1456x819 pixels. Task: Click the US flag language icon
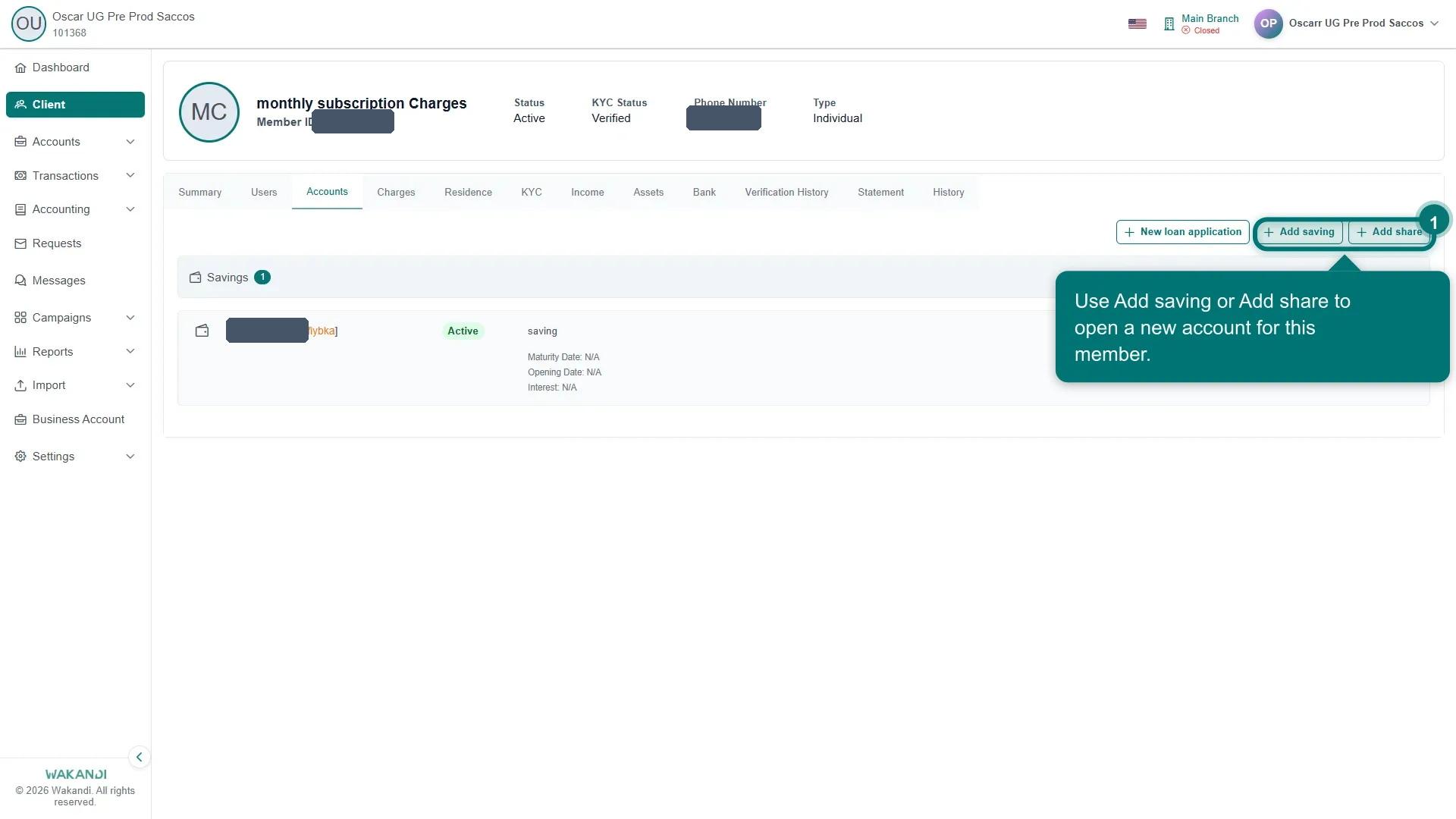pos(1137,24)
